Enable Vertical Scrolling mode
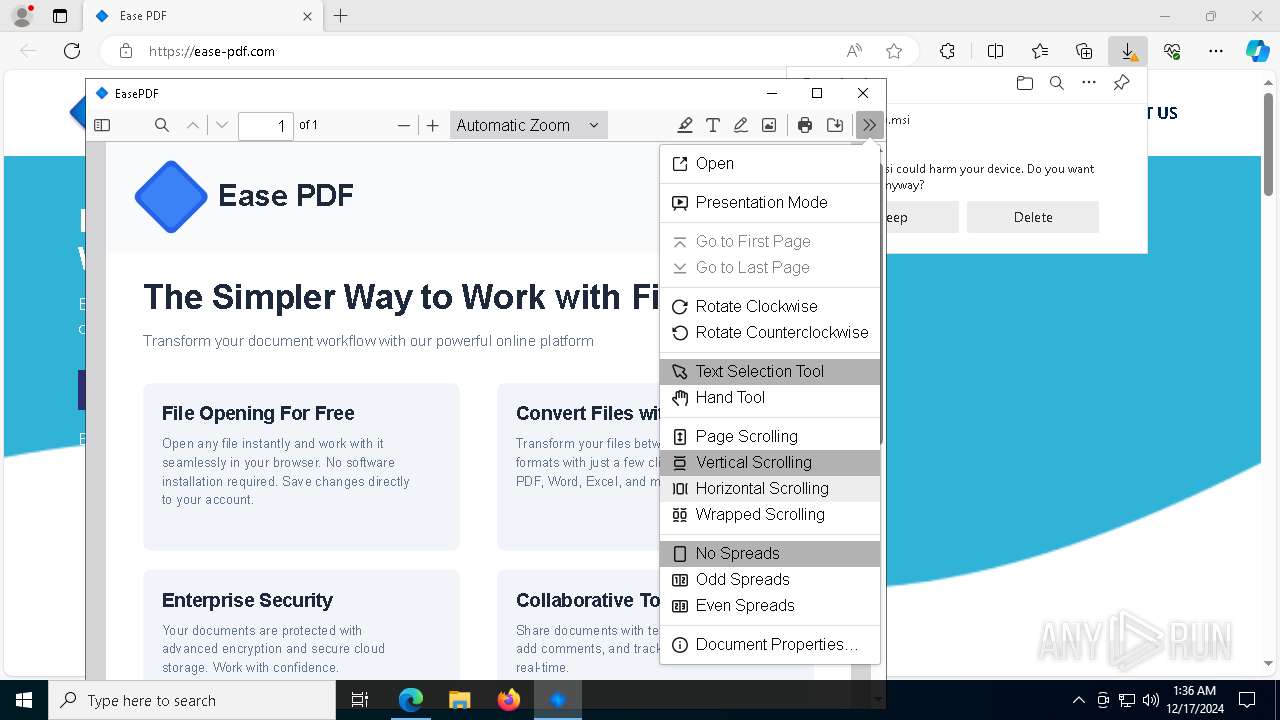Image resolution: width=1280 pixels, height=720 pixels. [770, 463]
